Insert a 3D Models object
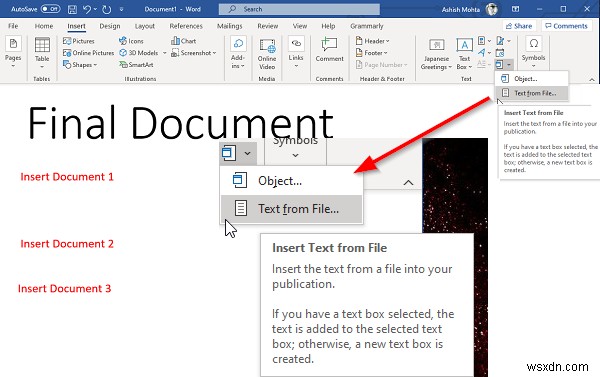The width and height of the screenshot is (600, 377). pyautogui.click(x=139, y=53)
